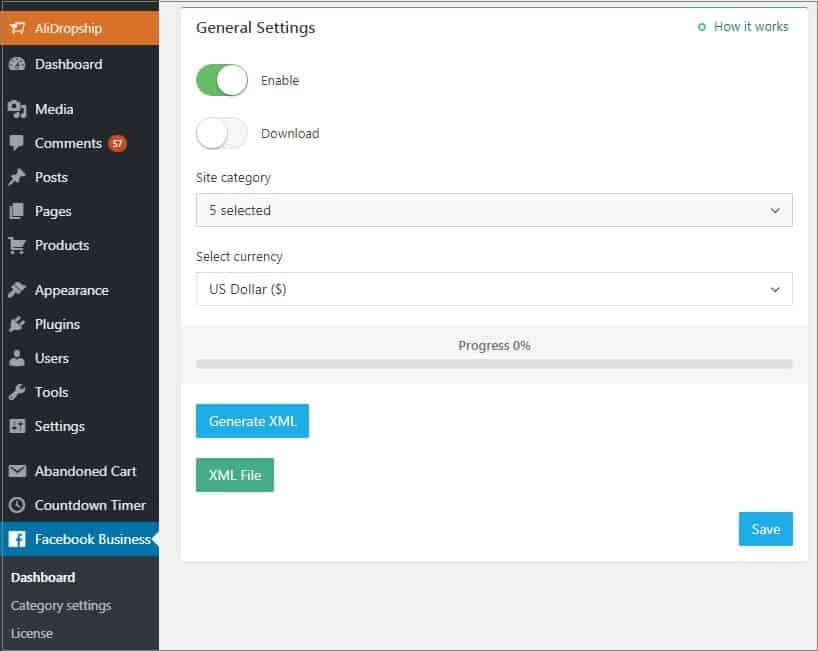Open the Users menu
The height and width of the screenshot is (651, 818).
click(x=80, y=358)
